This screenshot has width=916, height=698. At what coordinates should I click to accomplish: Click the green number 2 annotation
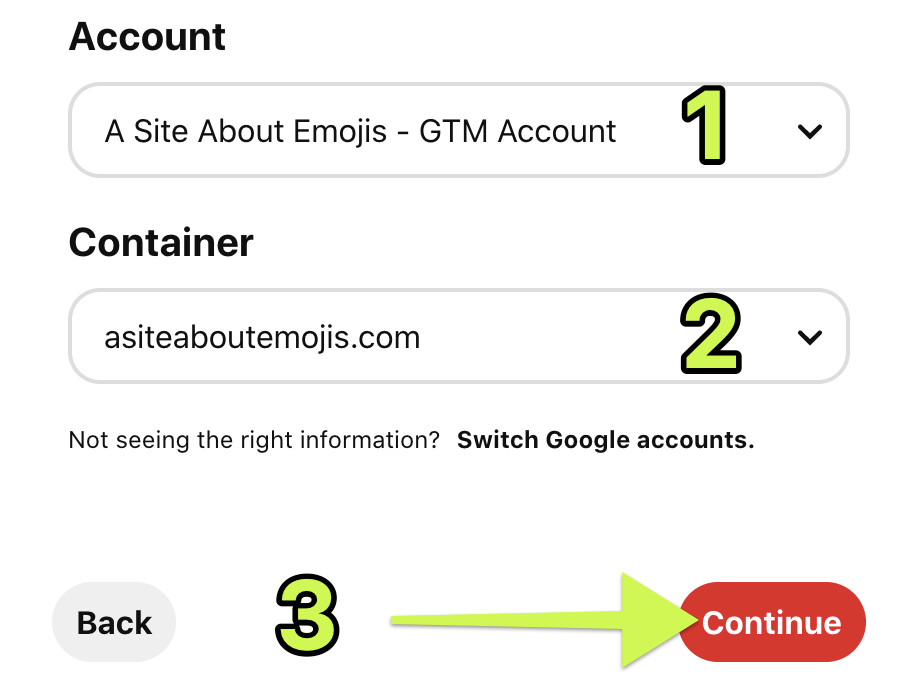click(711, 335)
